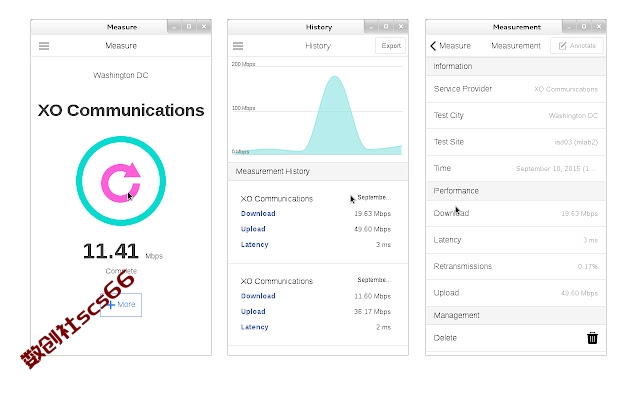Click Time row showing September 10, 2015
This screenshot has width=640, height=400.
516,168
